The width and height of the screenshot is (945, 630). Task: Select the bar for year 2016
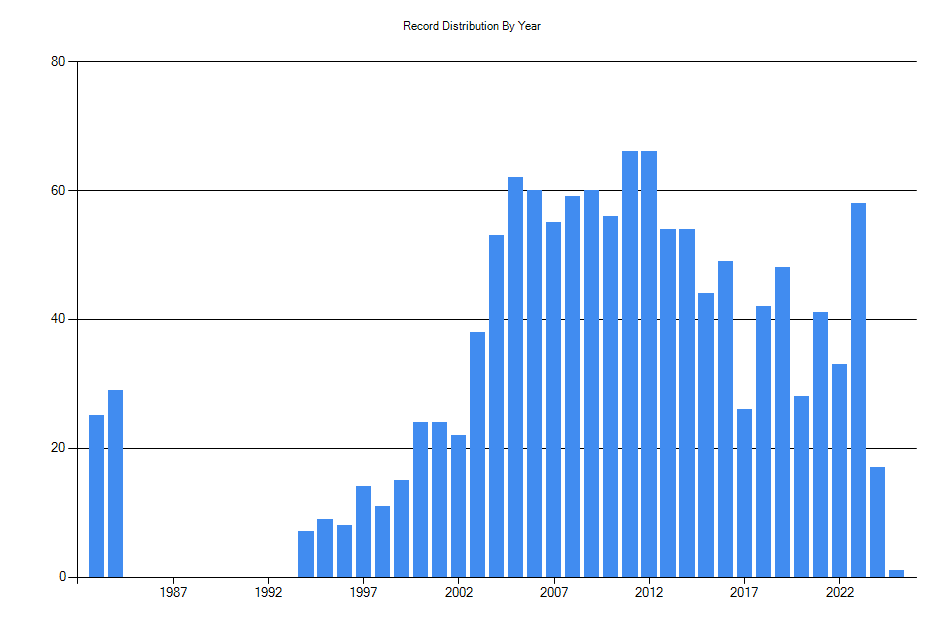[x=726, y=419]
